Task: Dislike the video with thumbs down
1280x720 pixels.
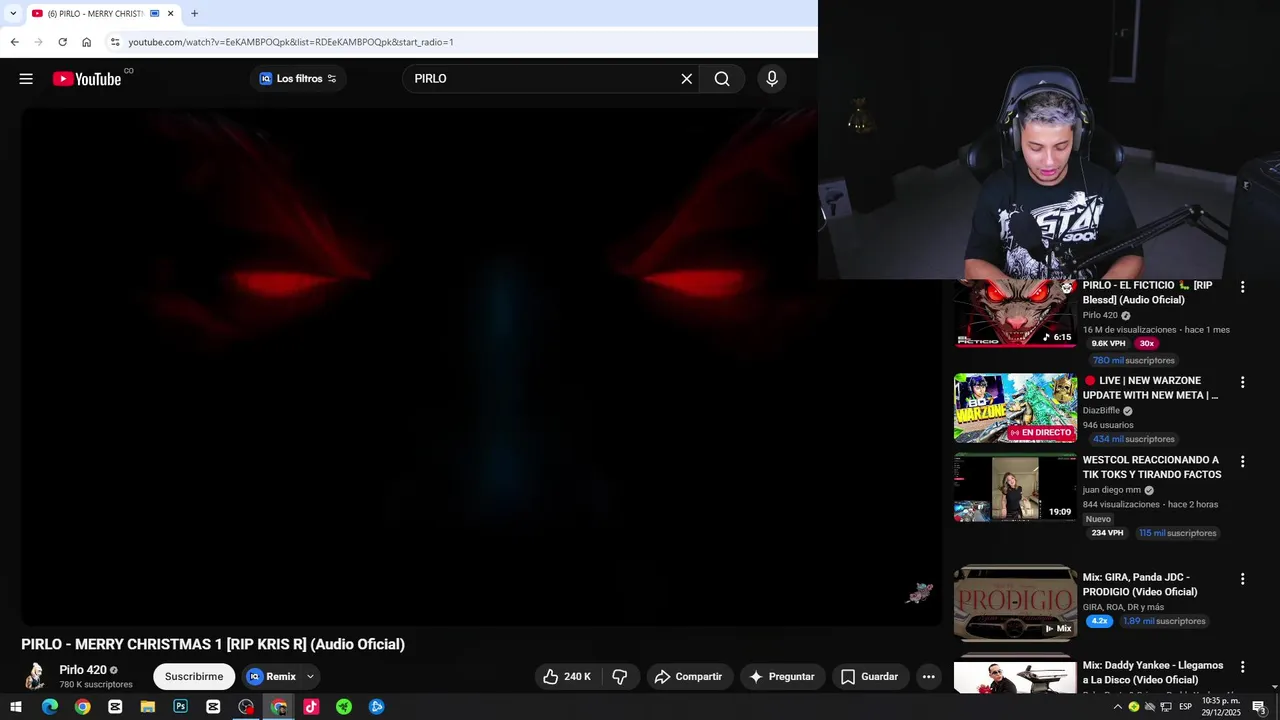Action: (620, 677)
